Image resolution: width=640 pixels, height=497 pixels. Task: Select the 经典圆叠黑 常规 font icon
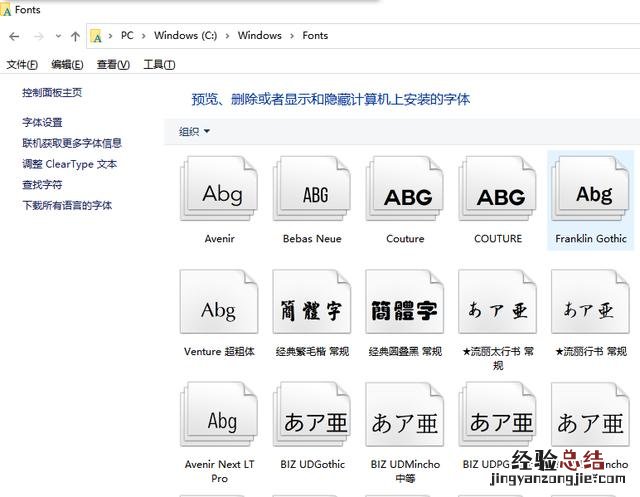click(x=405, y=308)
